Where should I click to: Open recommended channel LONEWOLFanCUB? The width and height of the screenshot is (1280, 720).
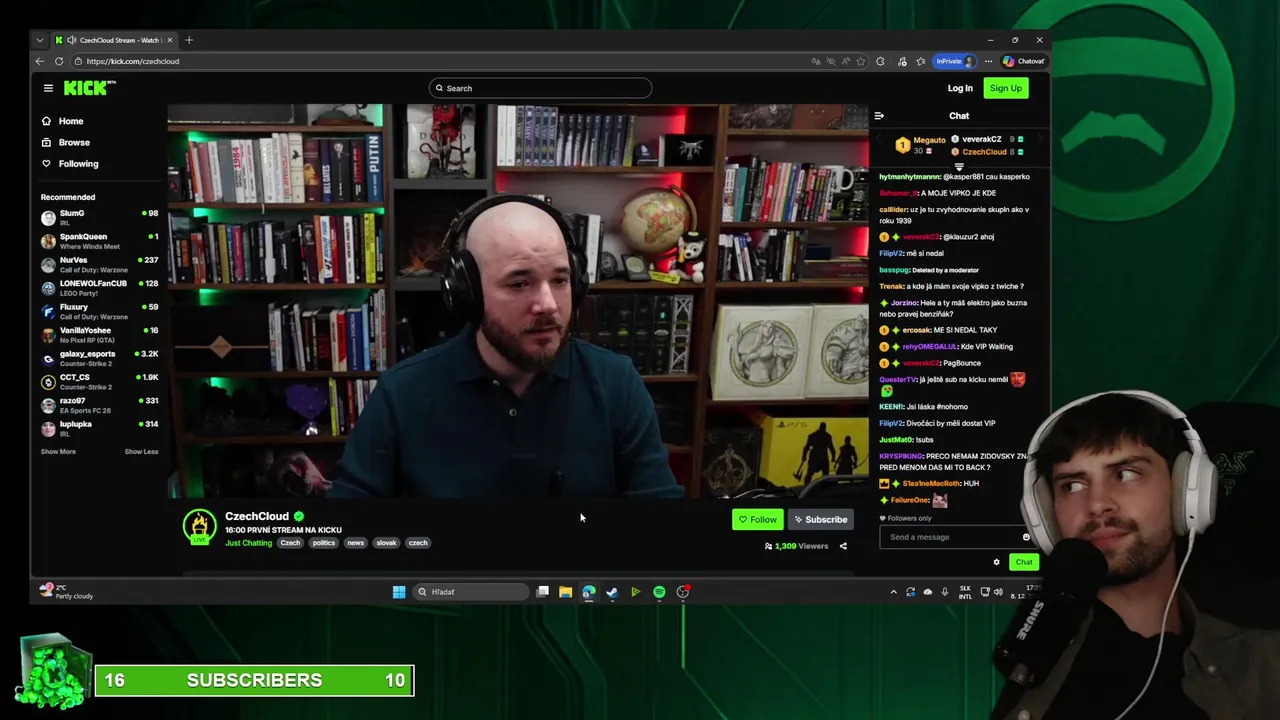(99, 287)
